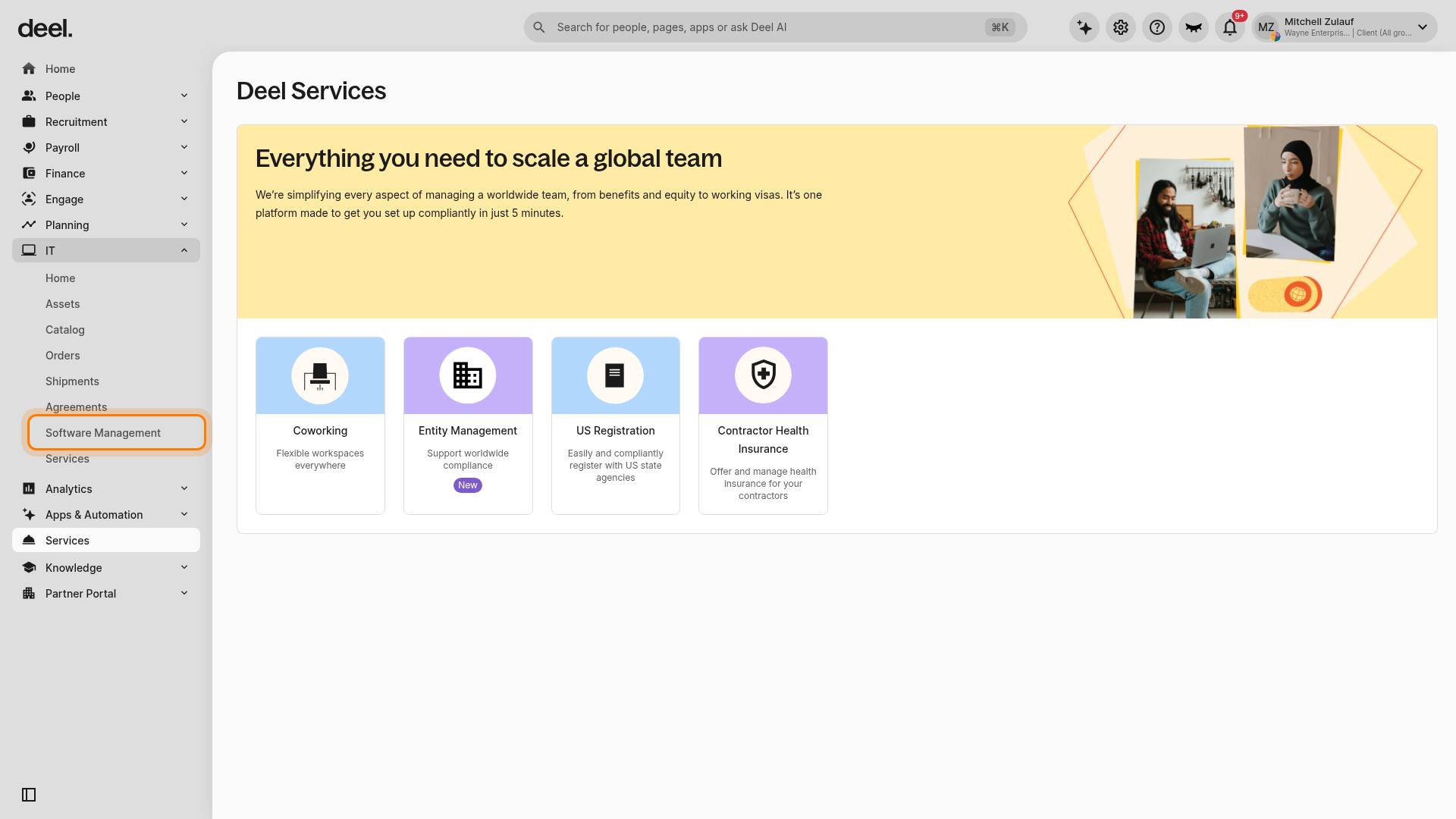Click Contractor Health Insurance title text
This screenshot has width=1456, height=819.
tap(763, 440)
